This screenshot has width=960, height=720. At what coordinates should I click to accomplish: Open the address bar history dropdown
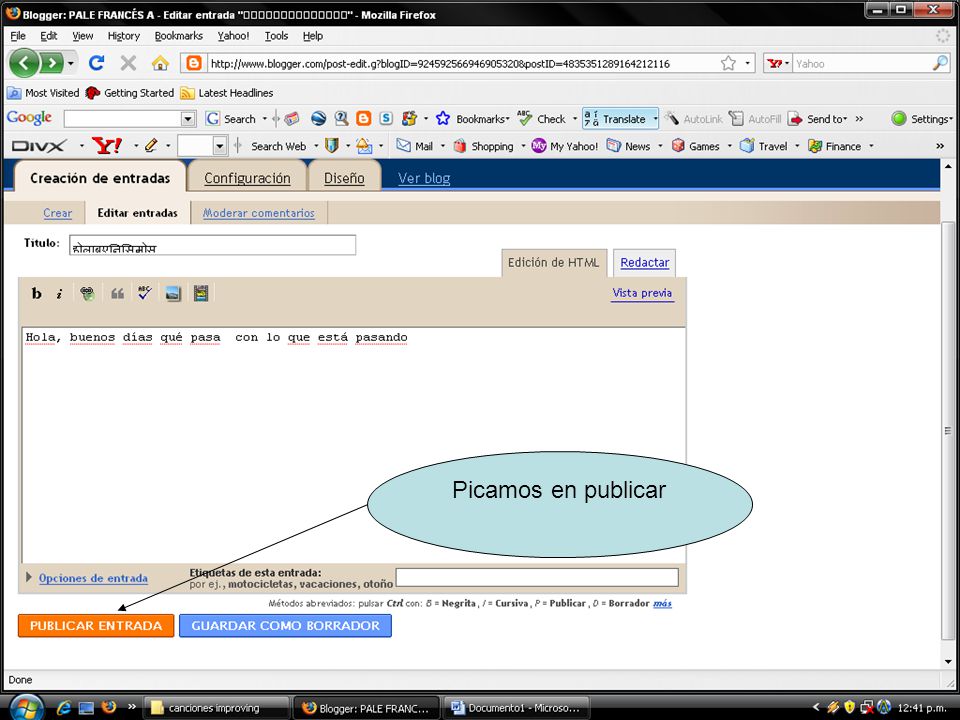coord(748,63)
